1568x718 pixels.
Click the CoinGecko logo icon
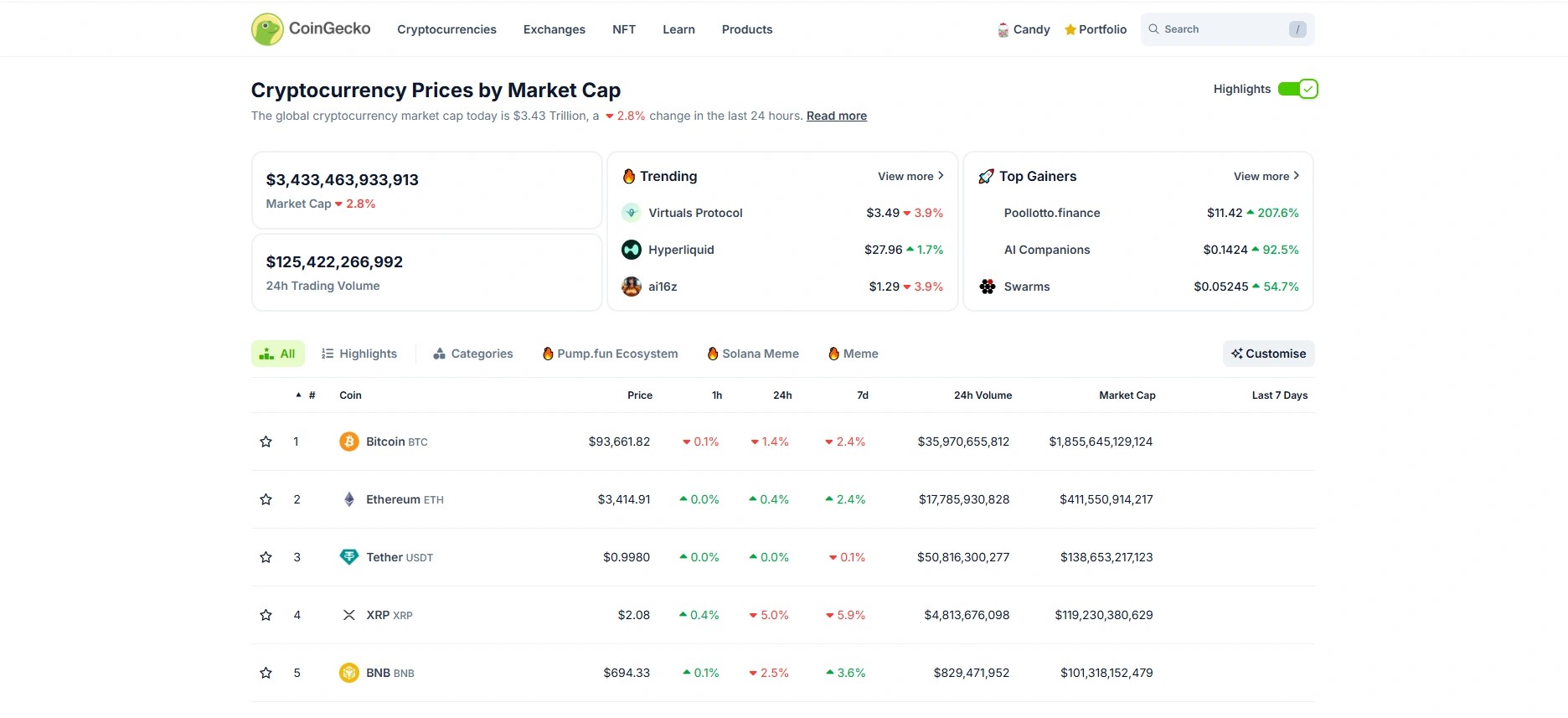pos(267,29)
